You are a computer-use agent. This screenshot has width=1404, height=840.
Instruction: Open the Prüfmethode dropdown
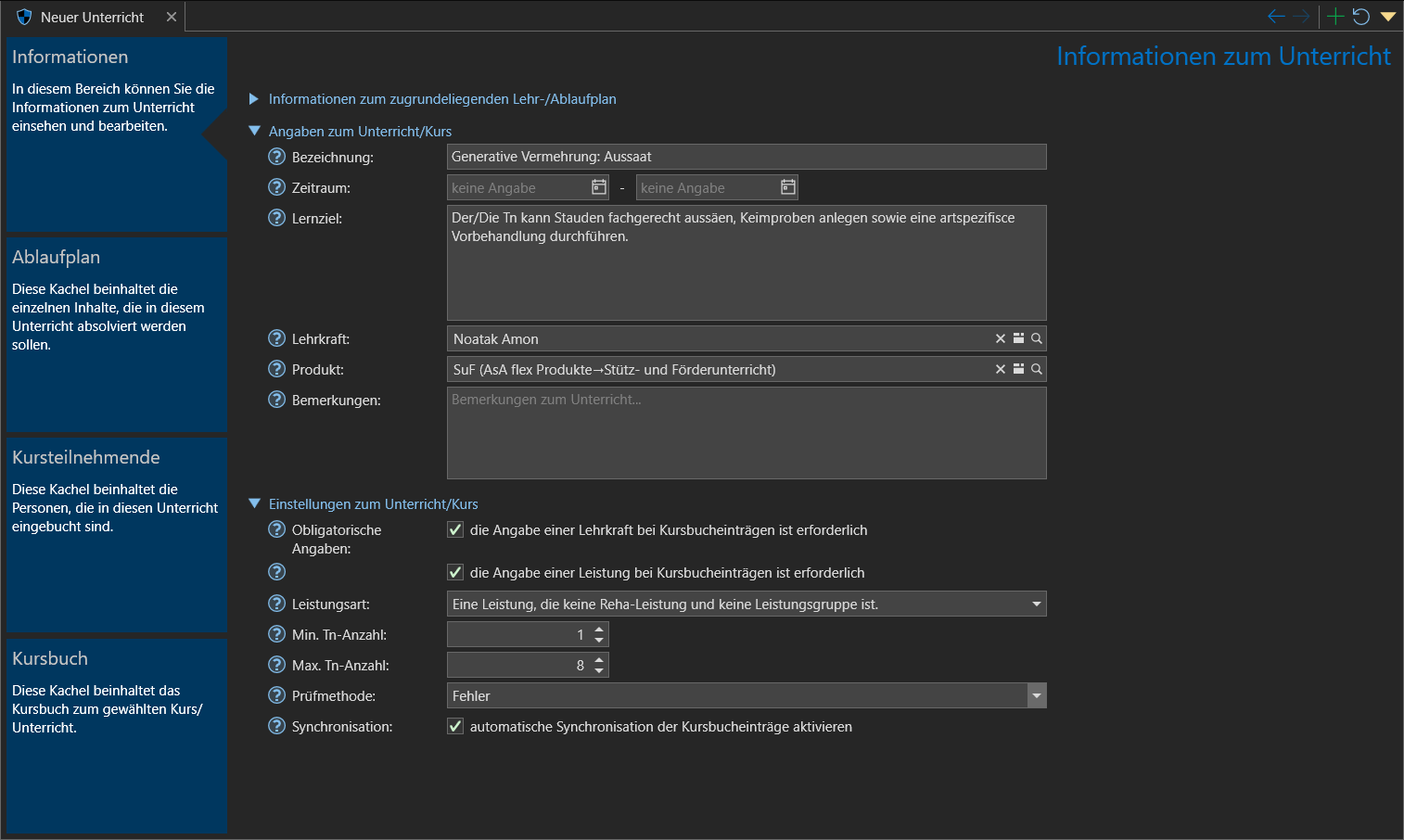click(x=1036, y=696)
